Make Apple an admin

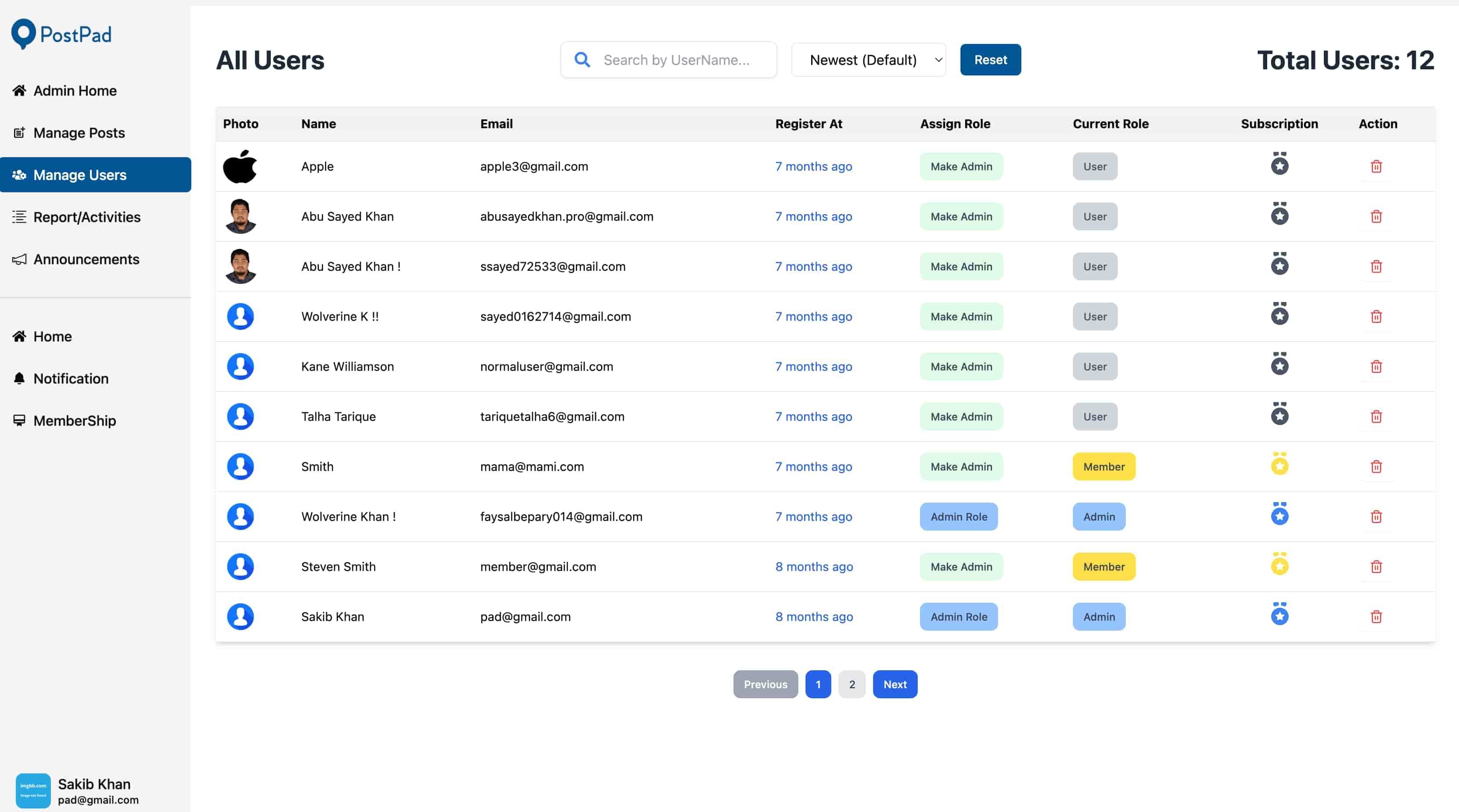point(961,166)
